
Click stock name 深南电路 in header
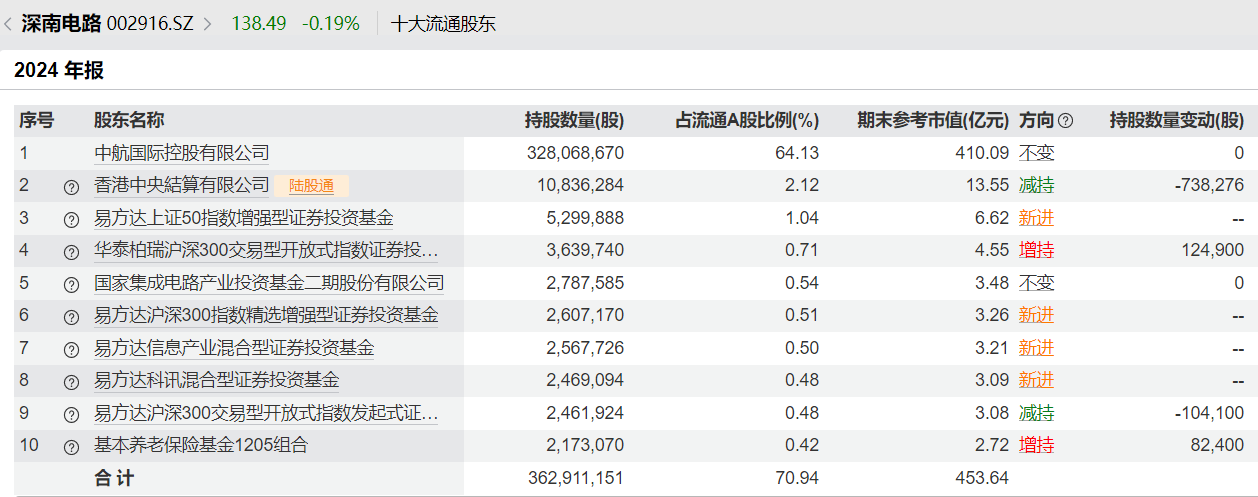point(61,23)
